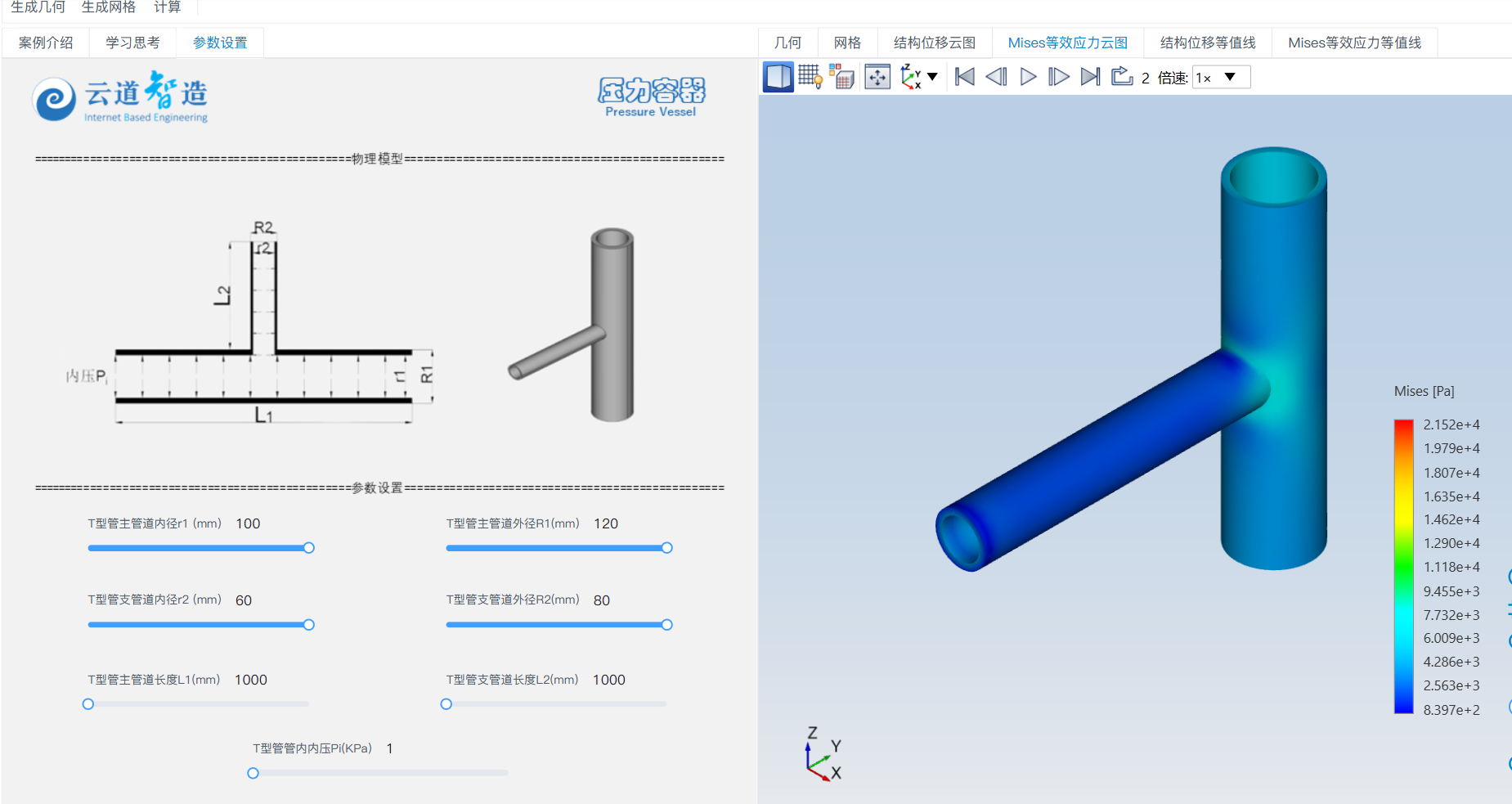Image resolution: width=1512 pixels, height=804 pixels.
Task: Click the r1 value 100
Action: [x=248, y=523]
